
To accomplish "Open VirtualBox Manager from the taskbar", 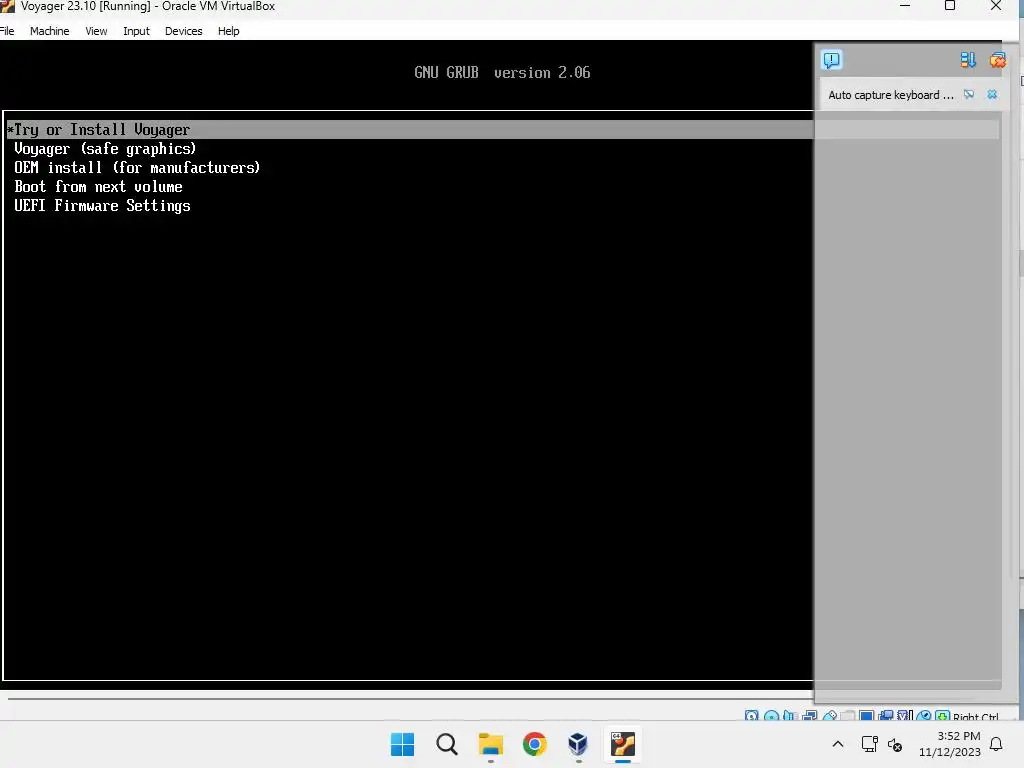I will pyautogui.click(x=578, y=744).
